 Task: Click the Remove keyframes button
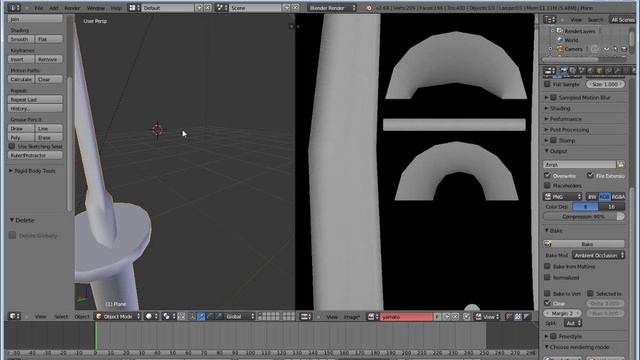49,59
